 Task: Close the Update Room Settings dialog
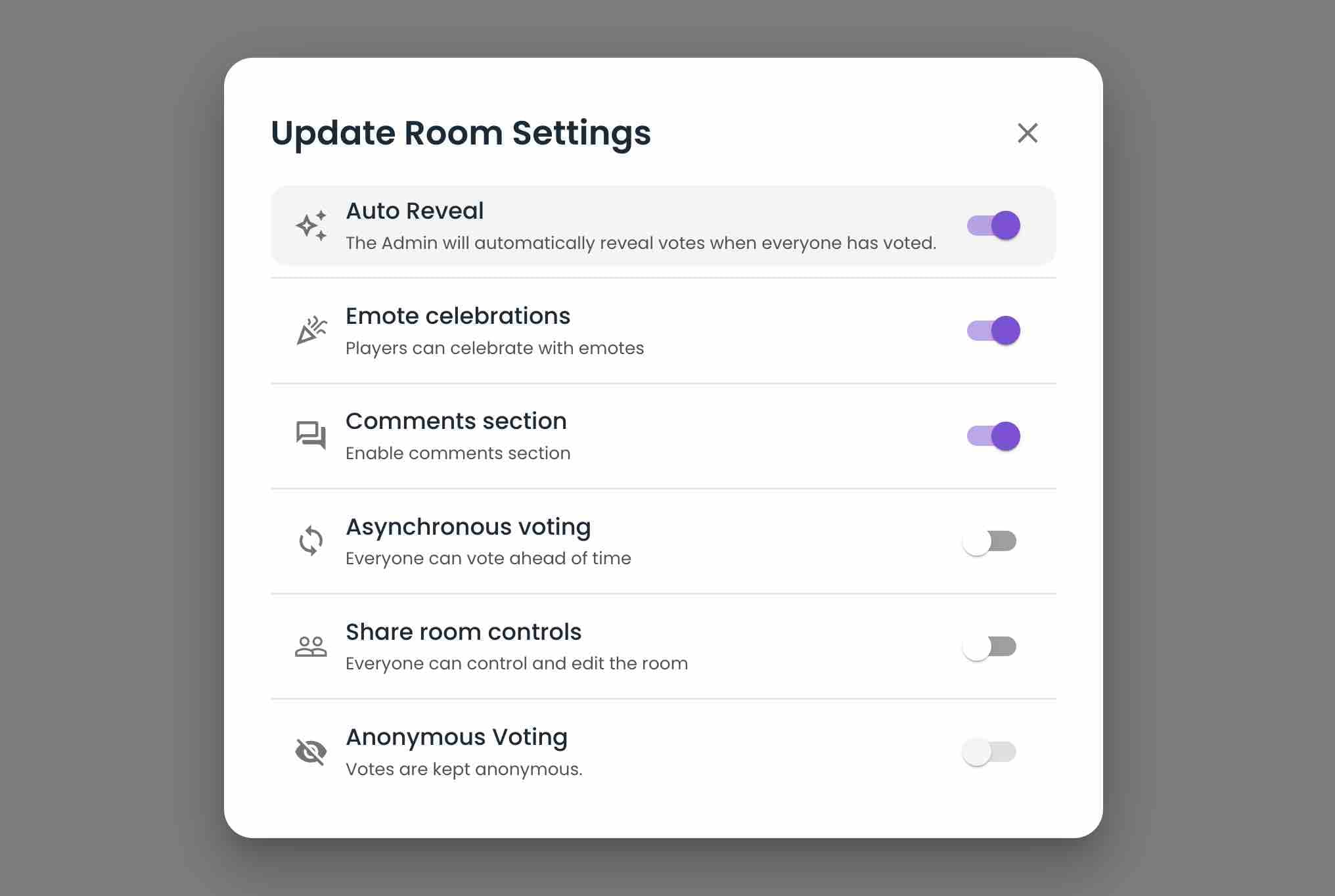[1028, 133]
